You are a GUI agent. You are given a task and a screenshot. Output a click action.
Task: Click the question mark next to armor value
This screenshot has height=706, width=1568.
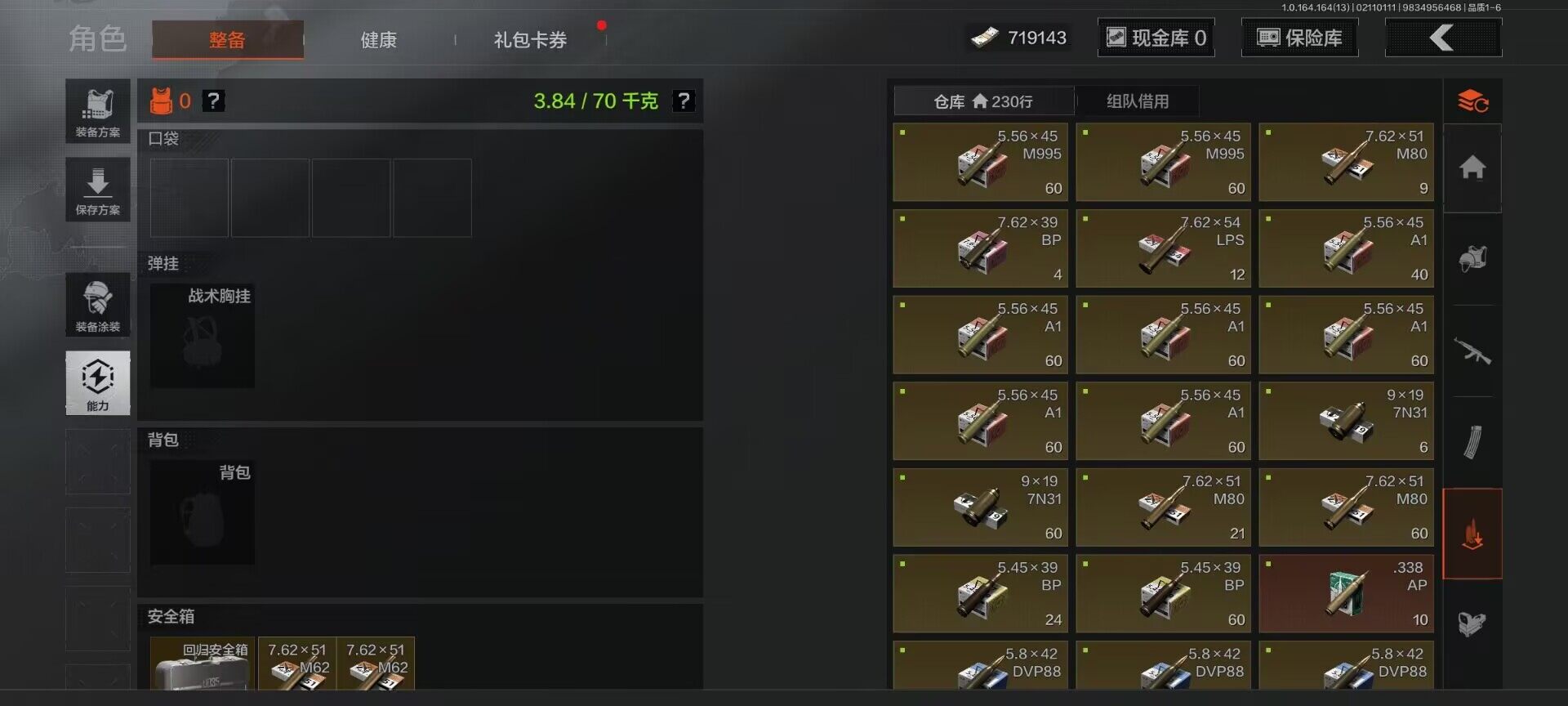pyautogui.click(x=213, y=101)
